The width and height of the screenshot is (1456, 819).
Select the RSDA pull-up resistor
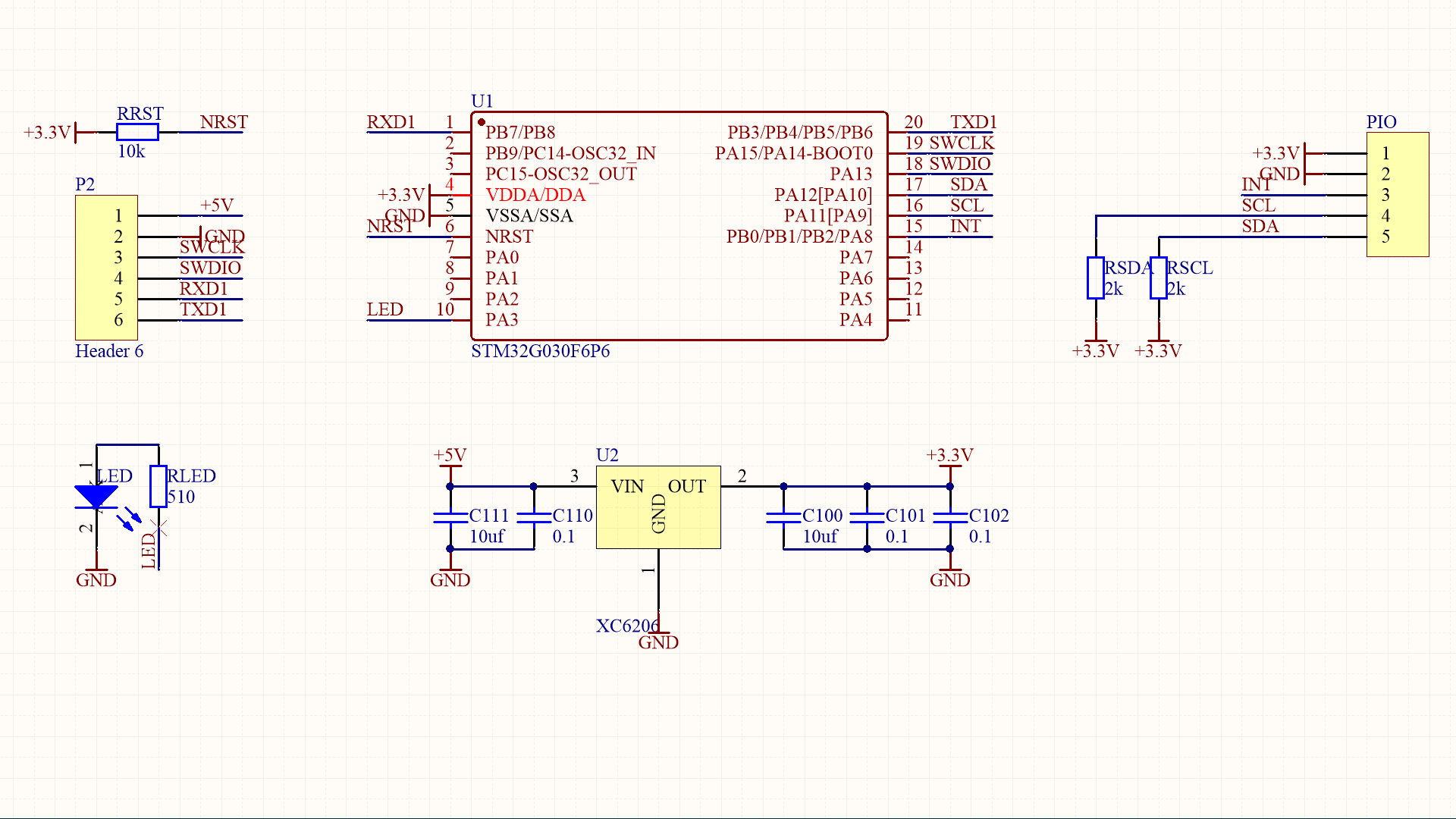click(x=1095, y=278)
